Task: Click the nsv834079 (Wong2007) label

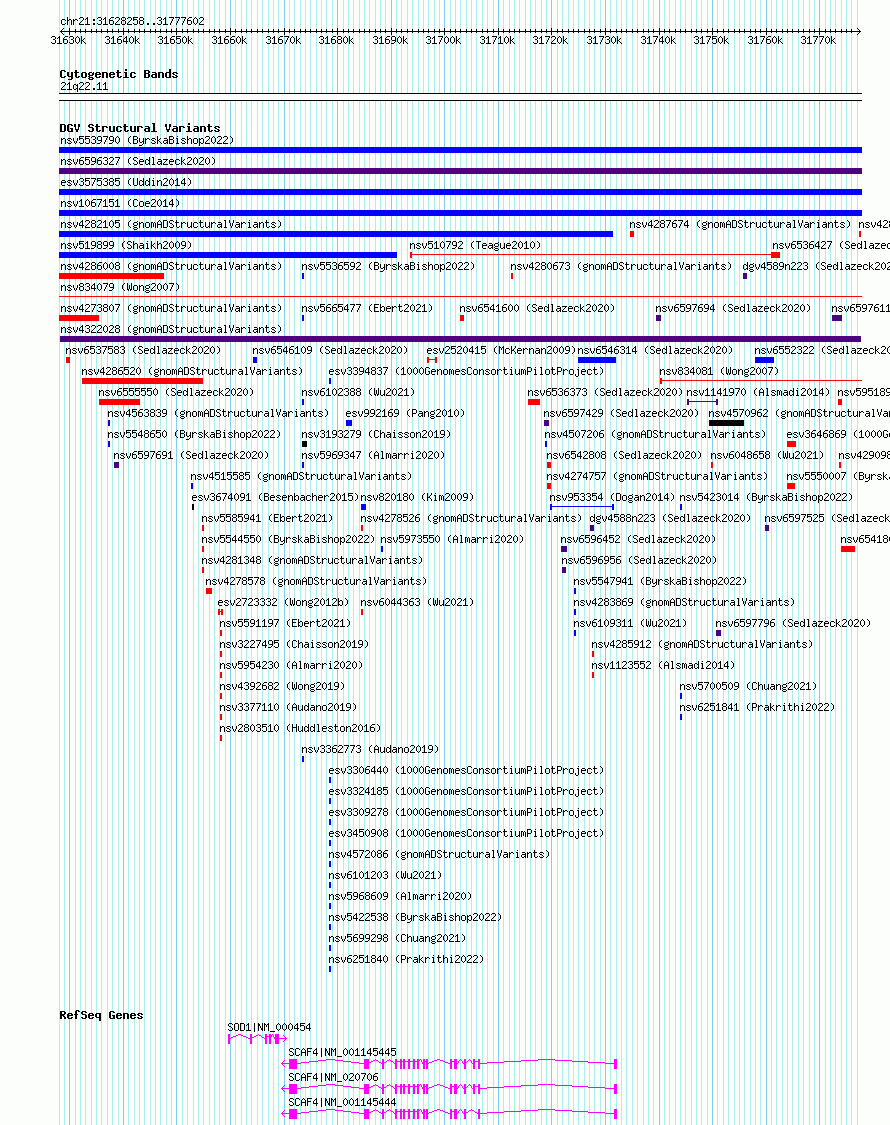Action: 120,287
